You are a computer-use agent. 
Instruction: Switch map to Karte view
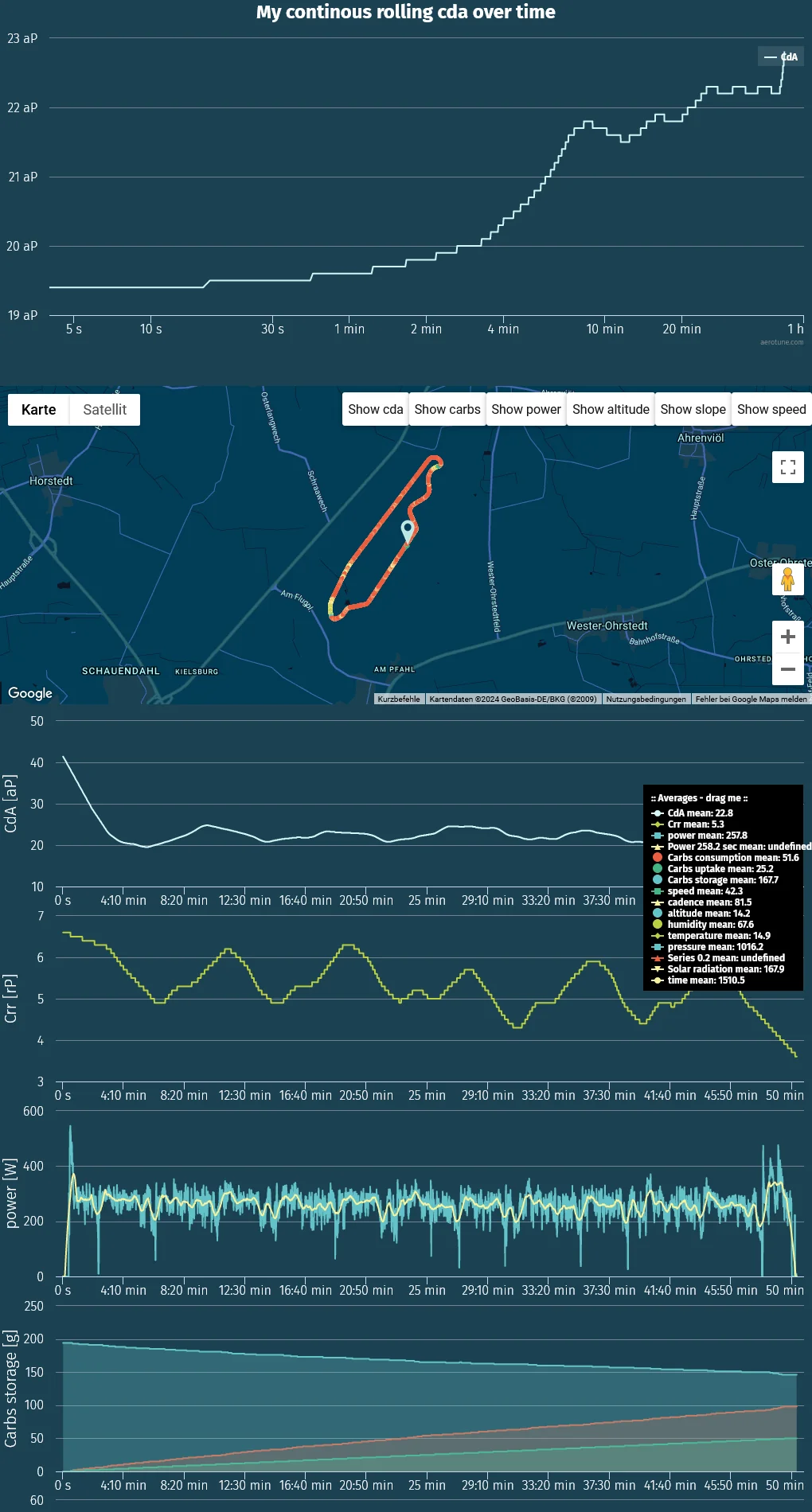[39, 410]
